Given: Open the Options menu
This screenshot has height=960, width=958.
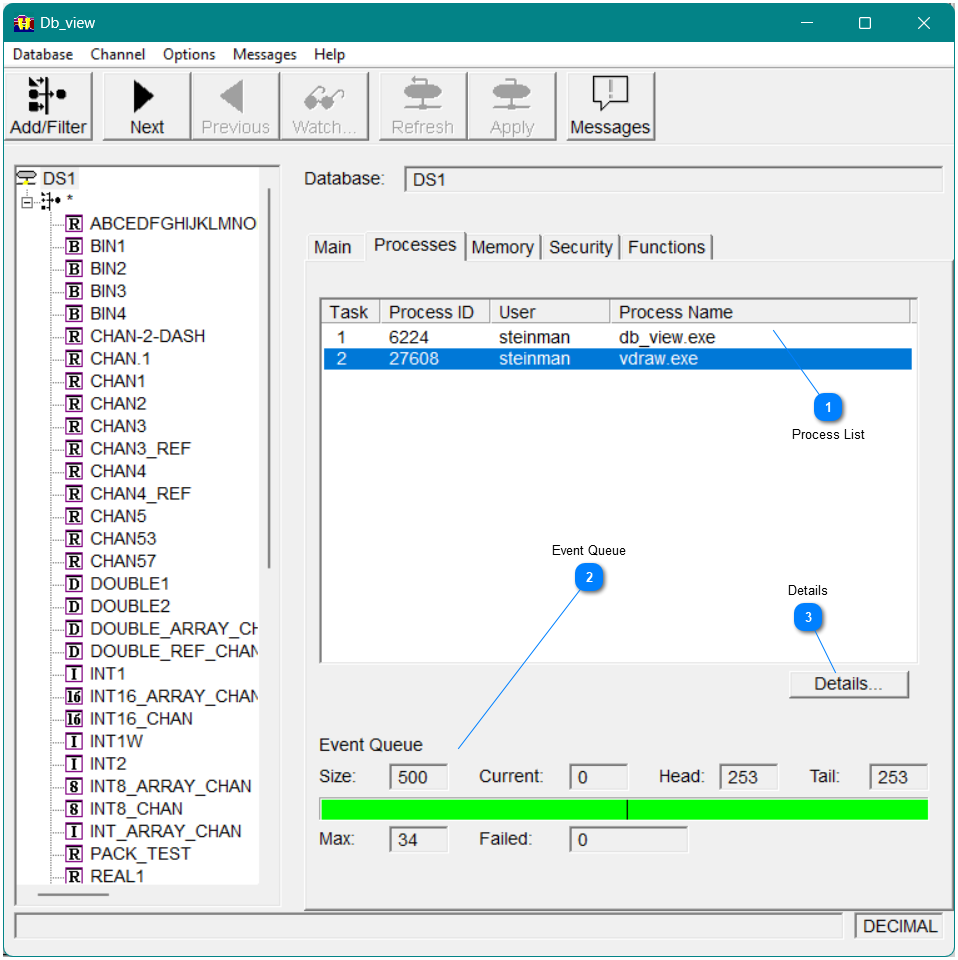Looking at the screenshot, I should point(188,54).
